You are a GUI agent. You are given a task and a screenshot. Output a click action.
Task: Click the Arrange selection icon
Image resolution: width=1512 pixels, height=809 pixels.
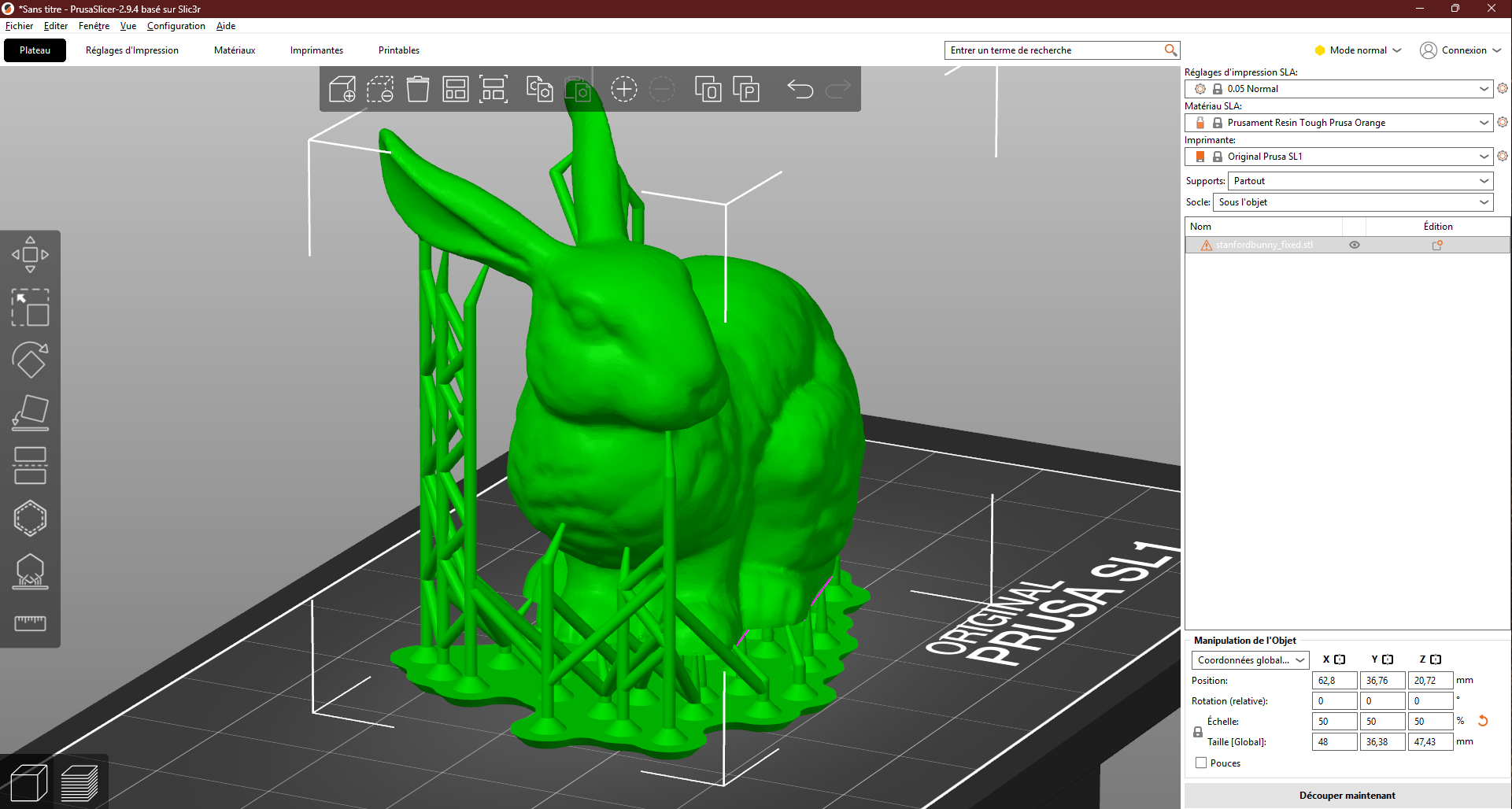494,89
